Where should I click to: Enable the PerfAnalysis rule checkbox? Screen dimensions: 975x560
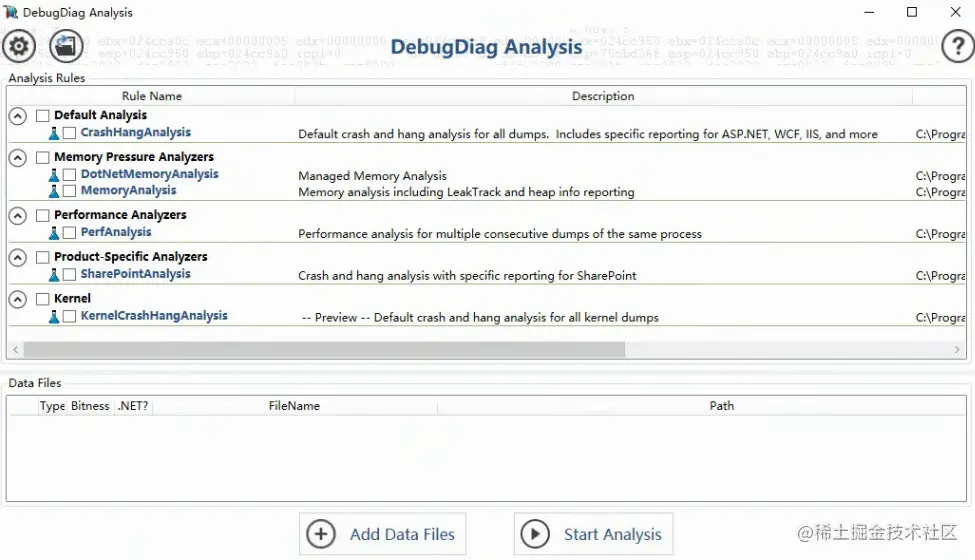[70, 232]
